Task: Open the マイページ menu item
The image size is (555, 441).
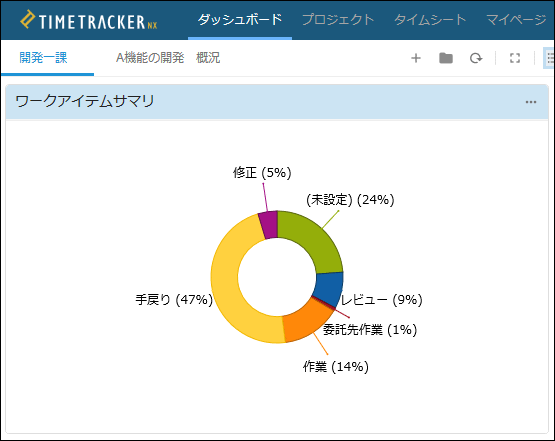Action: (x=516, y=20)
